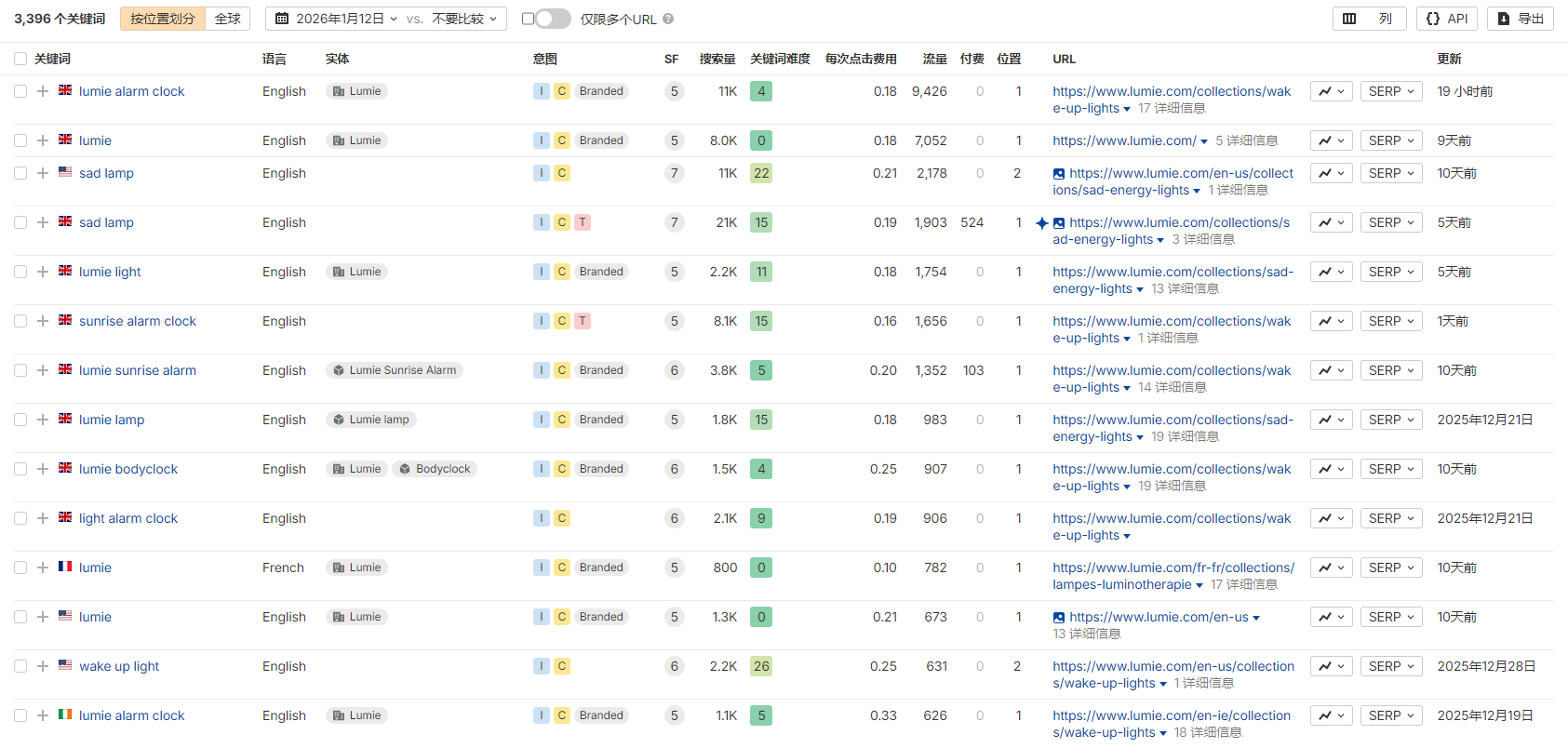Click the UK flag beside "lumie bodyclock"
Viewport: 1568px width, 748px height.
[x=65, y=468]
